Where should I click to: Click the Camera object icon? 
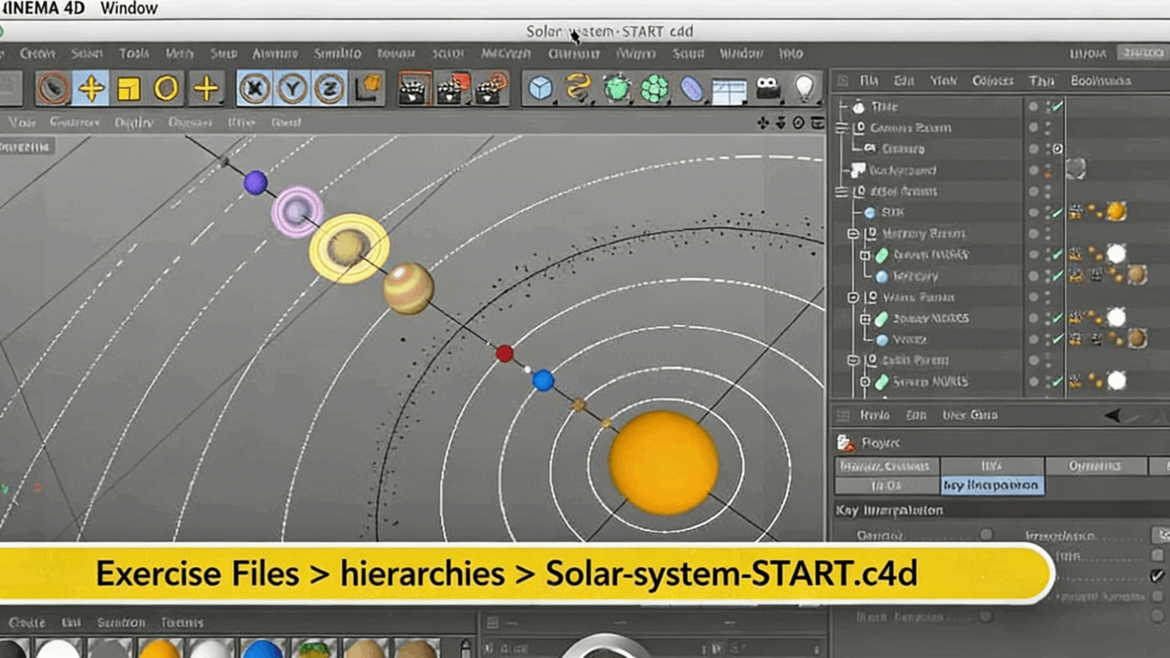click(x=767, y=89)
